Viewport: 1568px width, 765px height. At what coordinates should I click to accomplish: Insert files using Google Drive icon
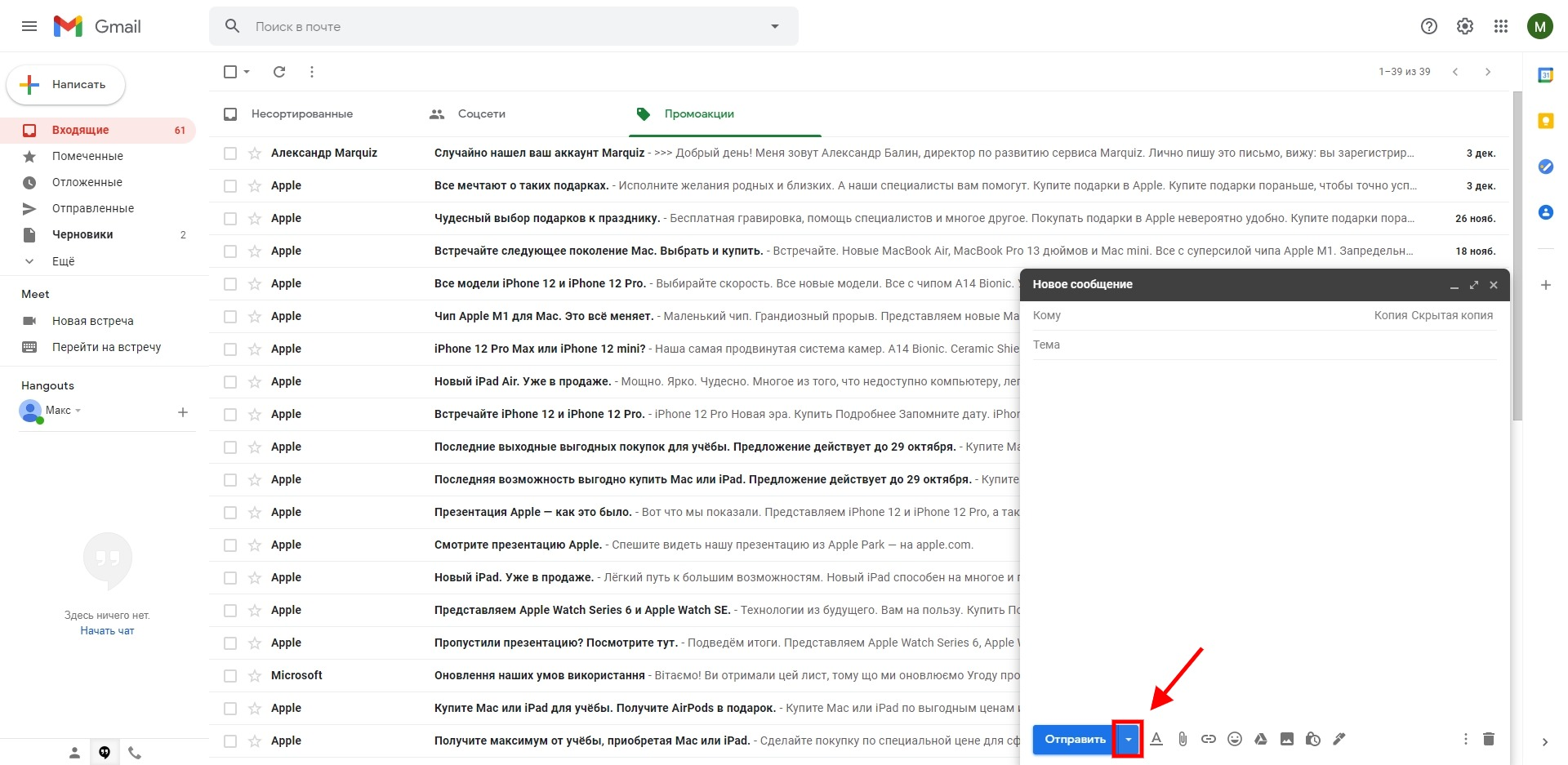[1261, 739]
